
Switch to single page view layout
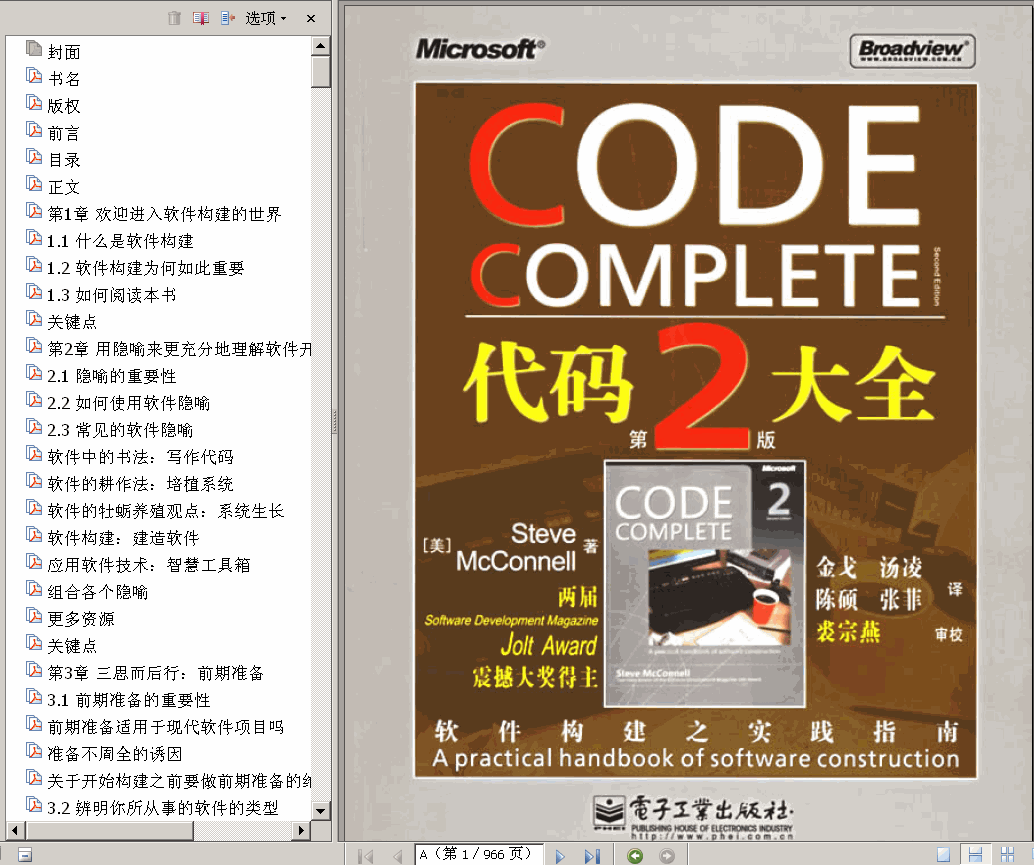coord(944,855)
